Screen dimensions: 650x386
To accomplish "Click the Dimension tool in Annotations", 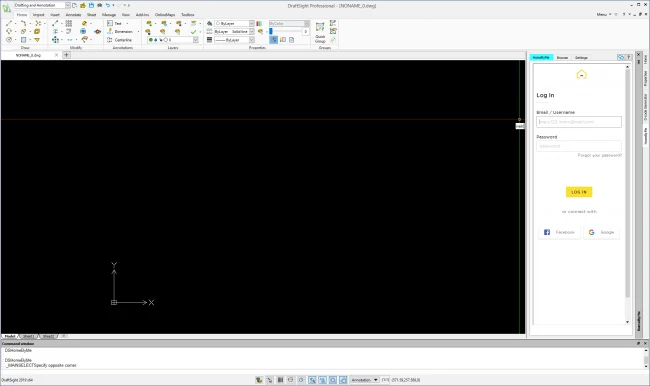I will 120,32.
